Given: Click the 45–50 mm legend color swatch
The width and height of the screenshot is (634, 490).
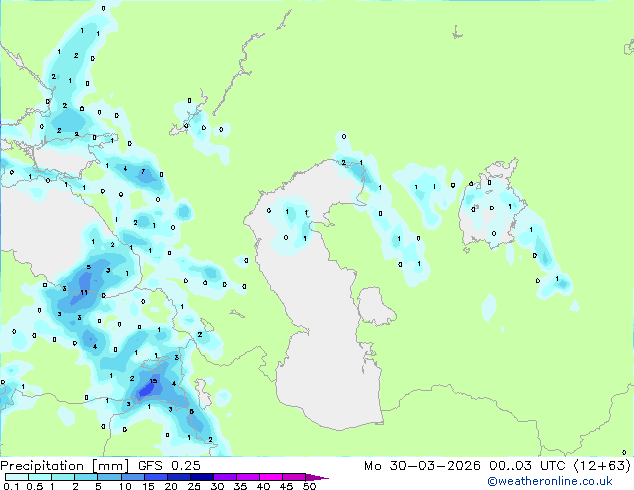Looking at the screenshot, I should (x=294, y=477).
